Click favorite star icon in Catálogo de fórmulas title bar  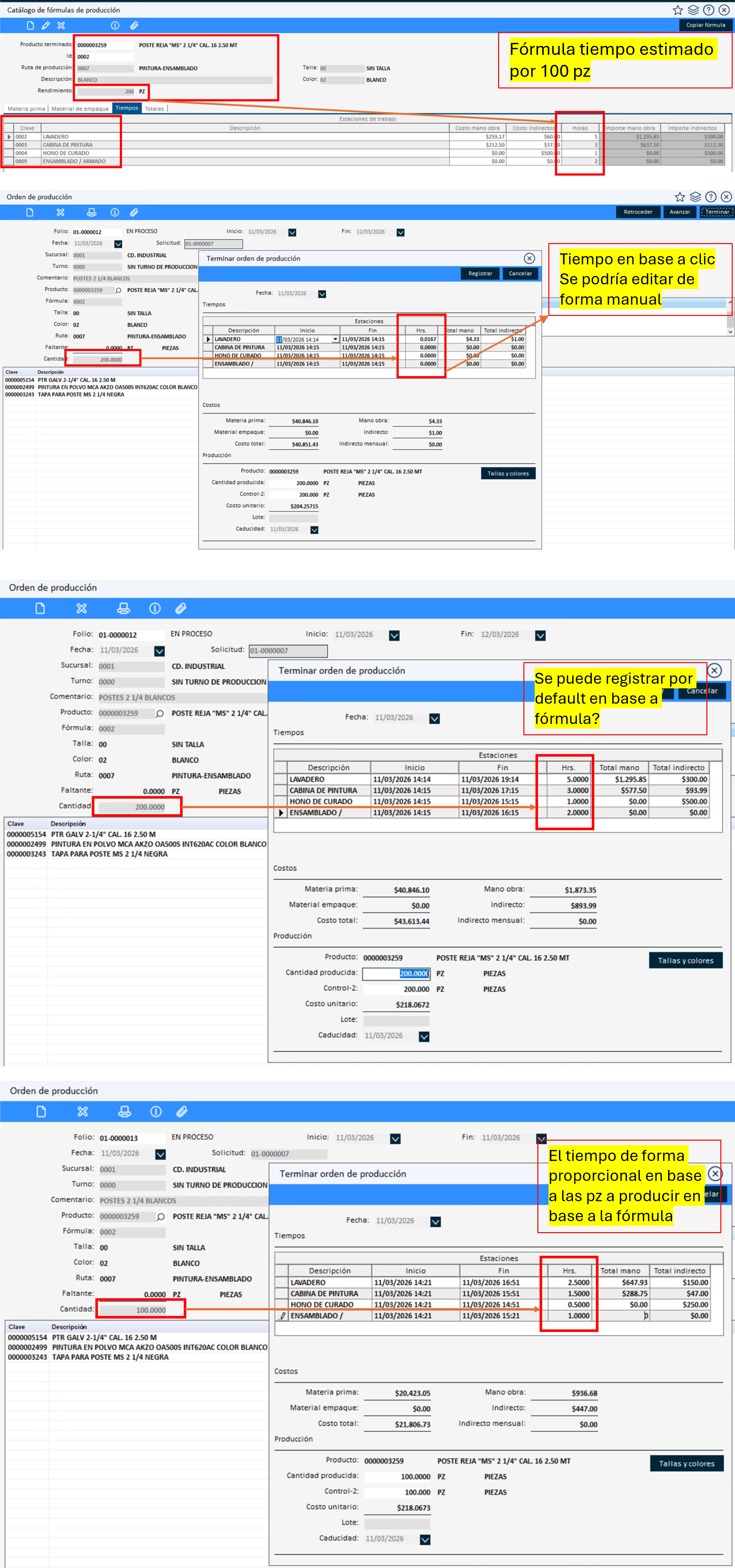[677, 10]
